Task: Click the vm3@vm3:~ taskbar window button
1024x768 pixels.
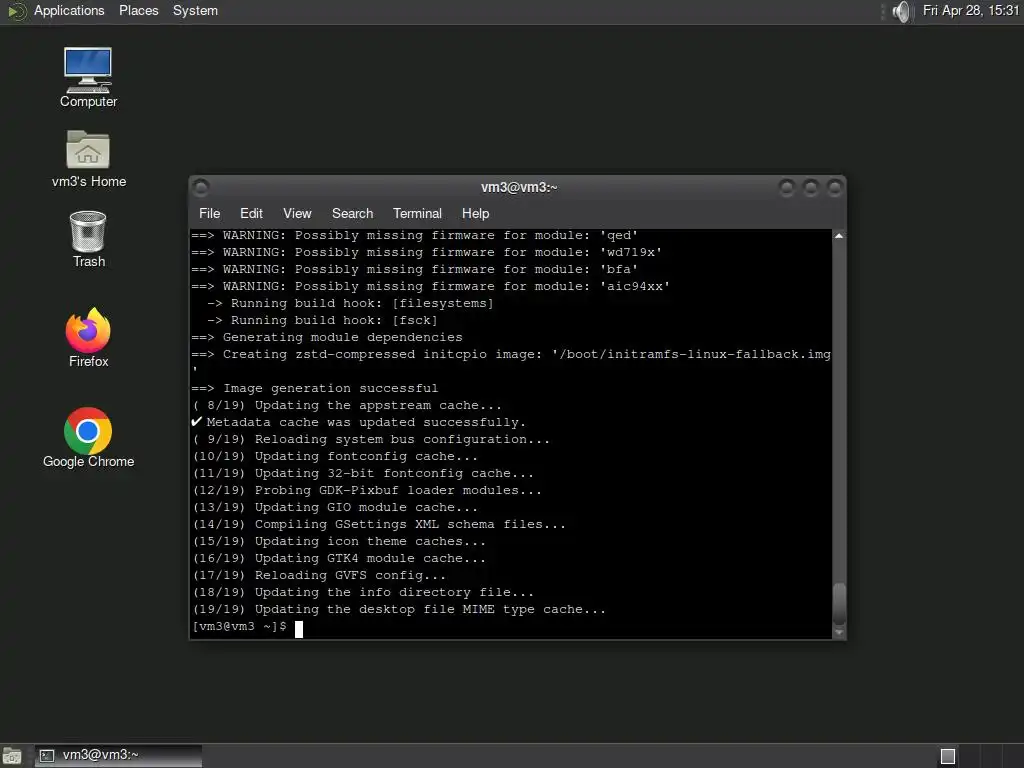Action: pyautogui.click(x=118, y=756)
